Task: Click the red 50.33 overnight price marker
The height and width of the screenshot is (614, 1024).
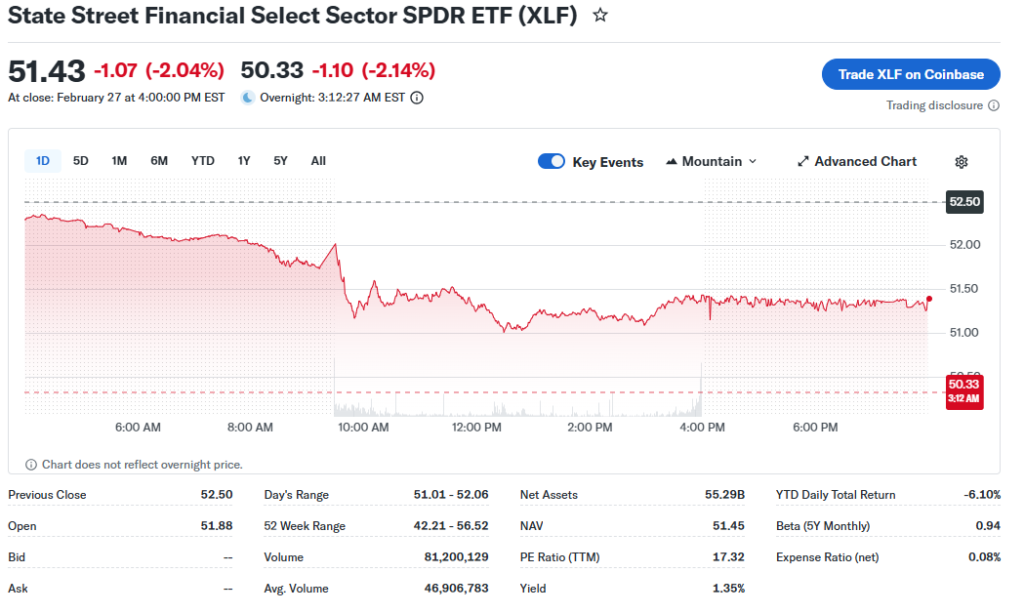Action: tap(964, 390)
